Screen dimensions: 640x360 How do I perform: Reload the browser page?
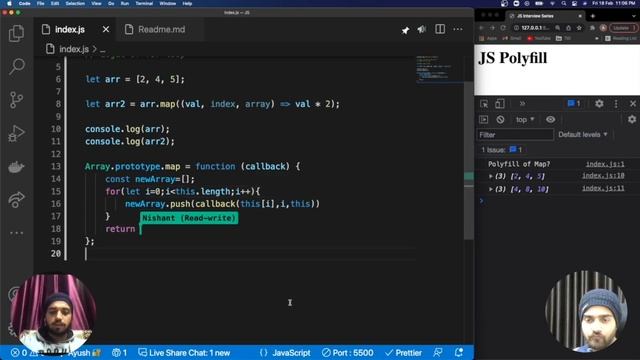503,28
